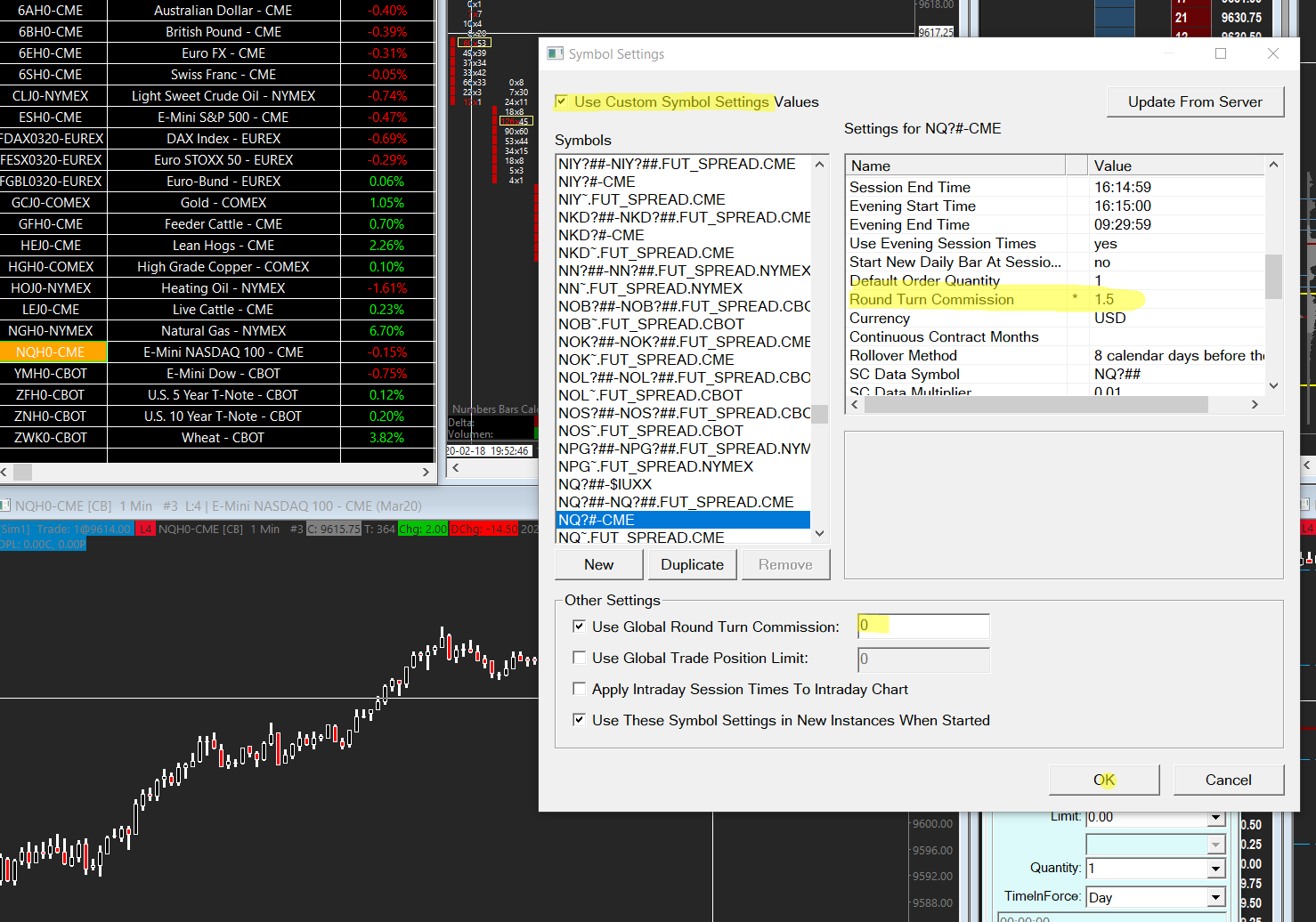Click settings table horizontal scroll-right arrow
The image size is (1316, 922).
[1255, 405]
